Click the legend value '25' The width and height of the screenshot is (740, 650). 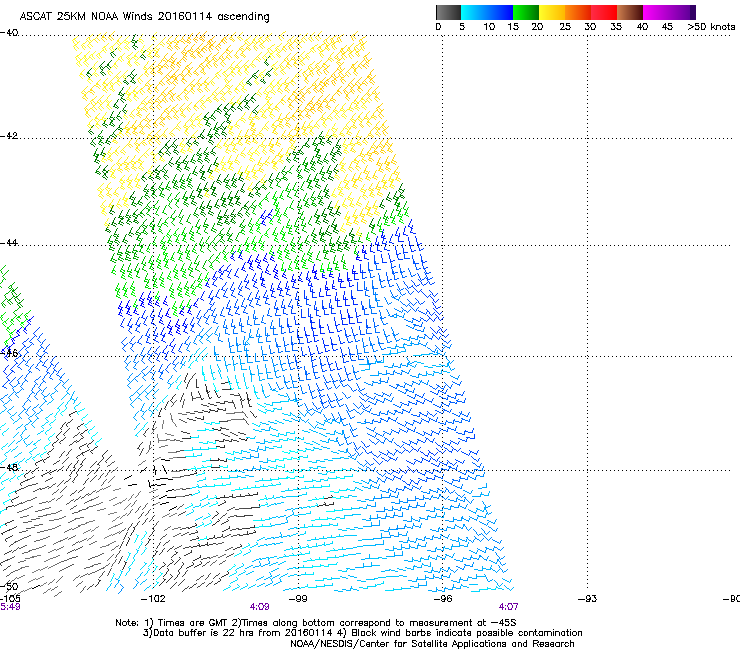pyautogui.click(x=565, y=27)
